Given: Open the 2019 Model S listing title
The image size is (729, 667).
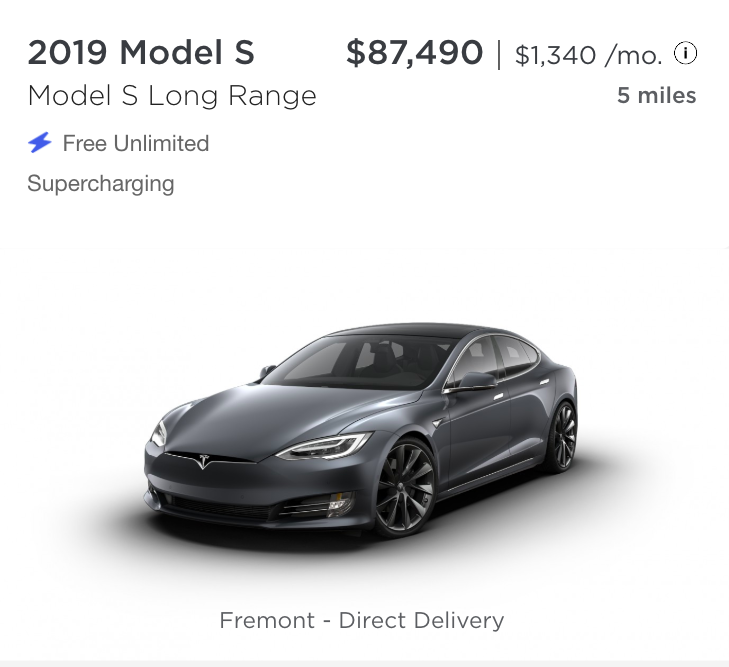Looking at the screenshot, I should click(x=141, y=52).
